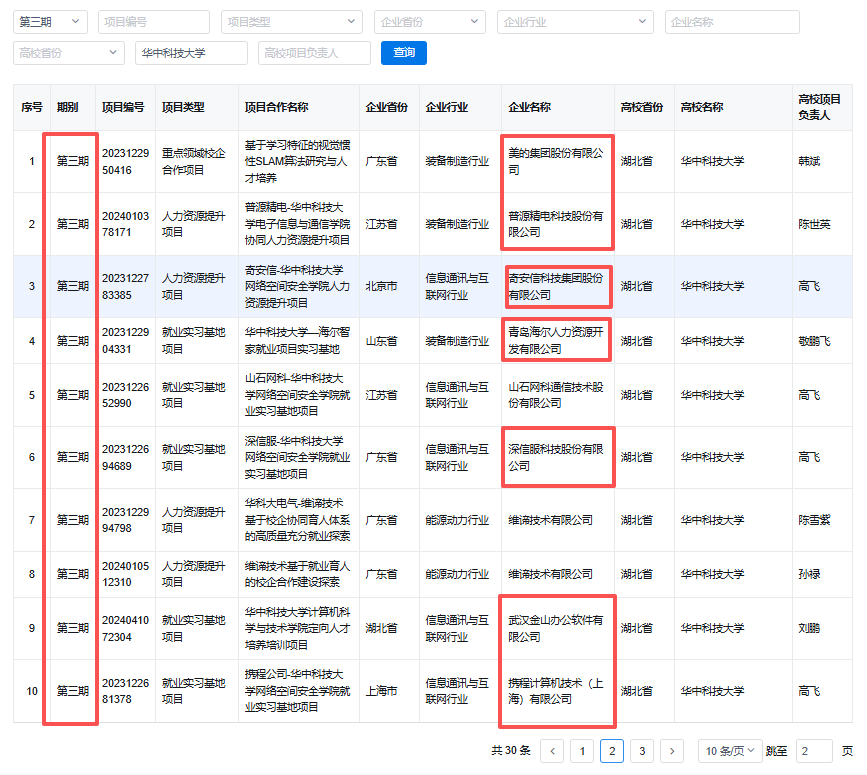The height and width of the screenshot is (775, 867).
Task: Click project number 2023122904331
Action: (126, 341)
